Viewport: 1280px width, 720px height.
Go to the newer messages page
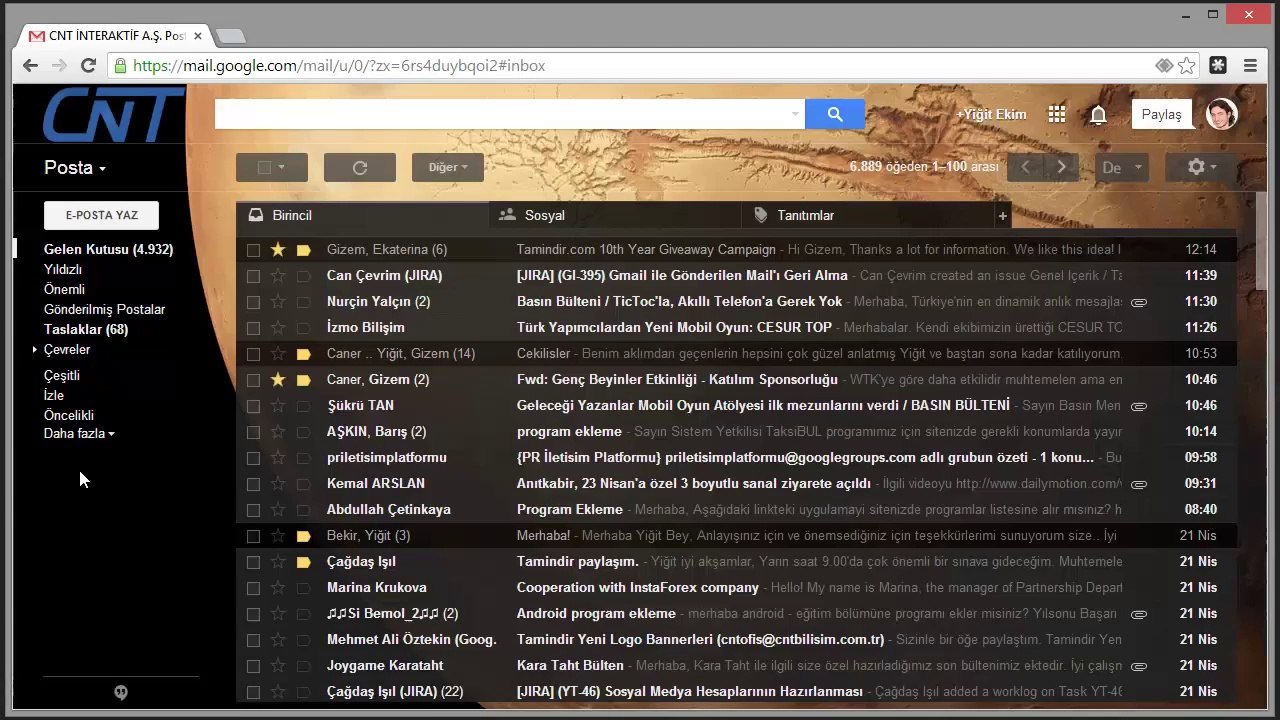(x=1025, y=167)
